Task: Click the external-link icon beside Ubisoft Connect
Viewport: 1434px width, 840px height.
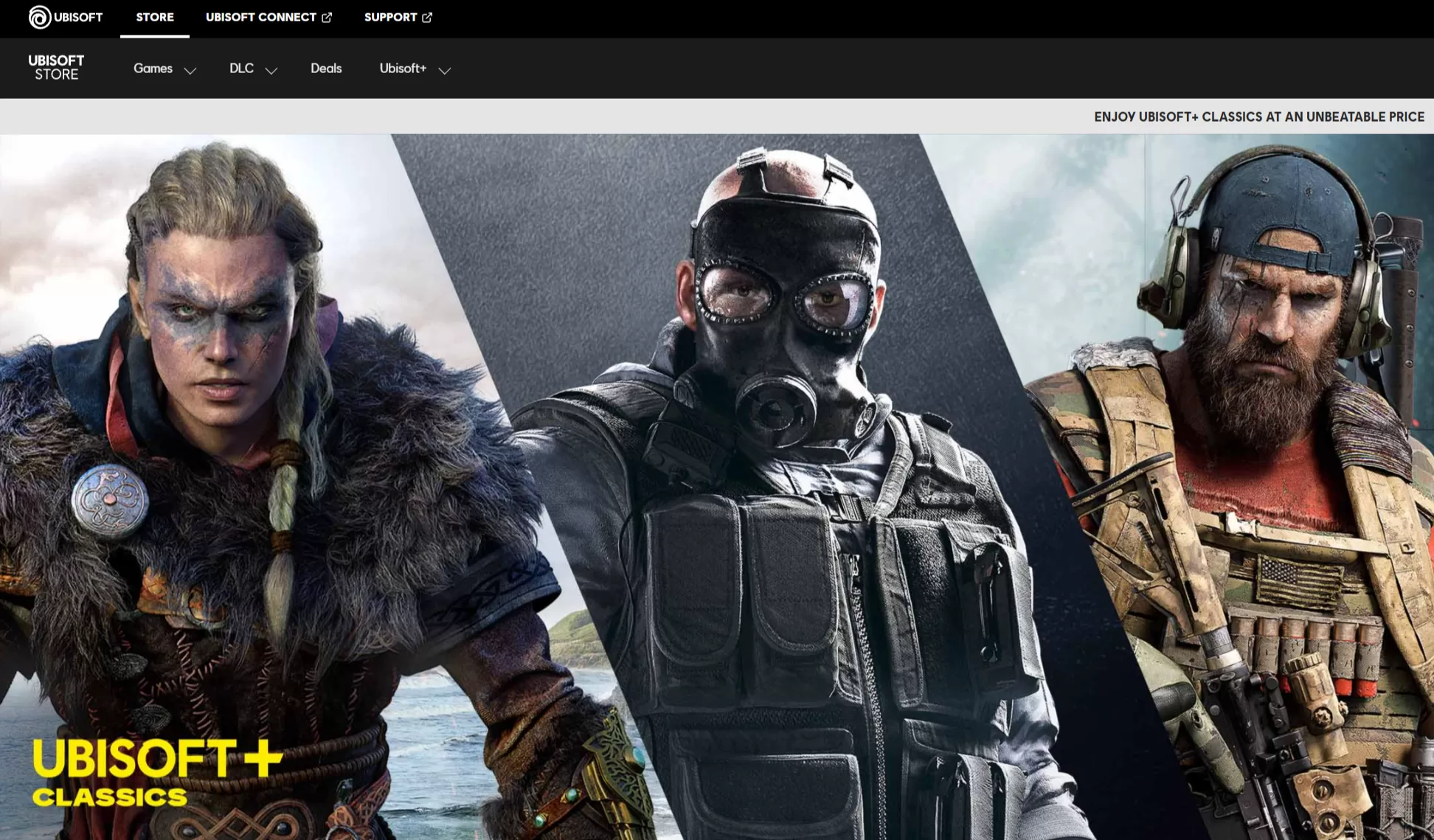Action: (x=327, y=17)
